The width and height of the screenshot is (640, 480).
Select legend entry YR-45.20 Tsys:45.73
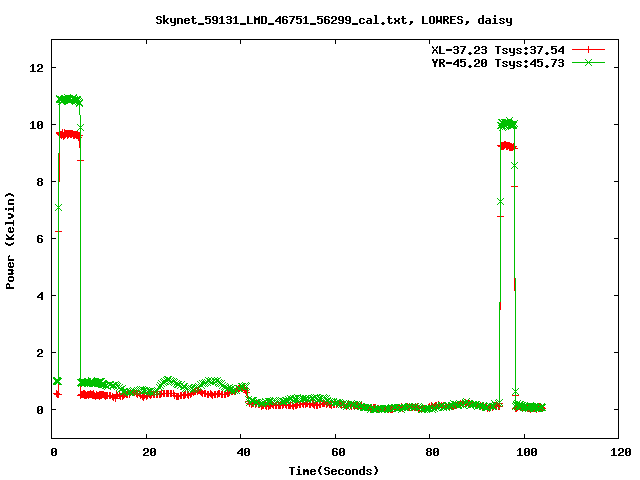[498, 63]
